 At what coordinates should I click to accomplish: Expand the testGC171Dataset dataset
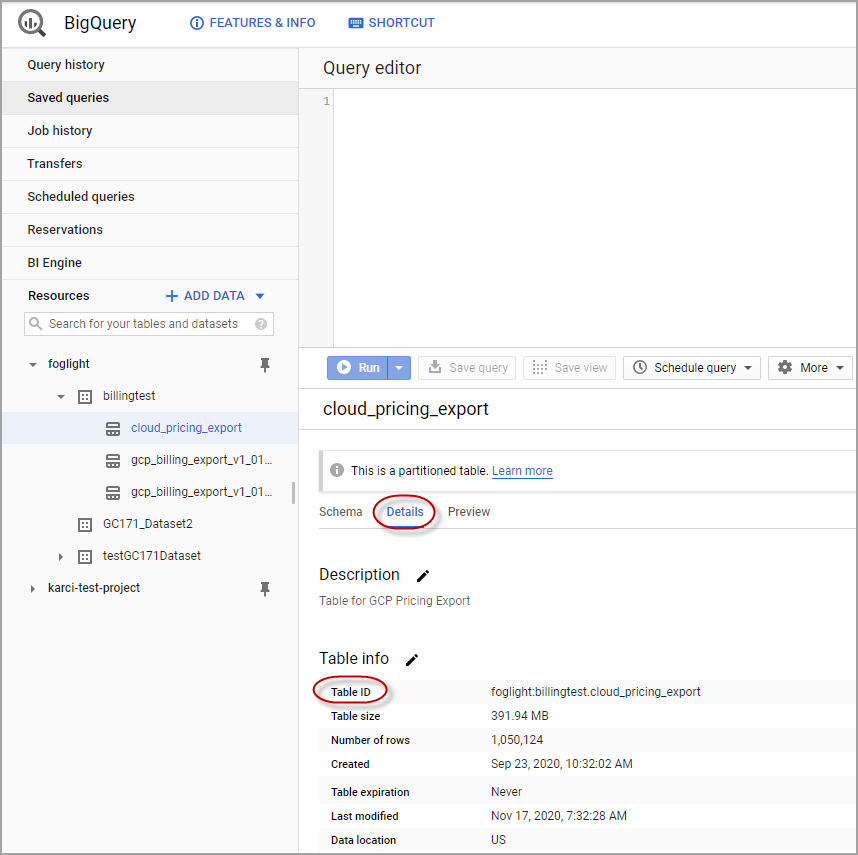click(x=61, y=556)
